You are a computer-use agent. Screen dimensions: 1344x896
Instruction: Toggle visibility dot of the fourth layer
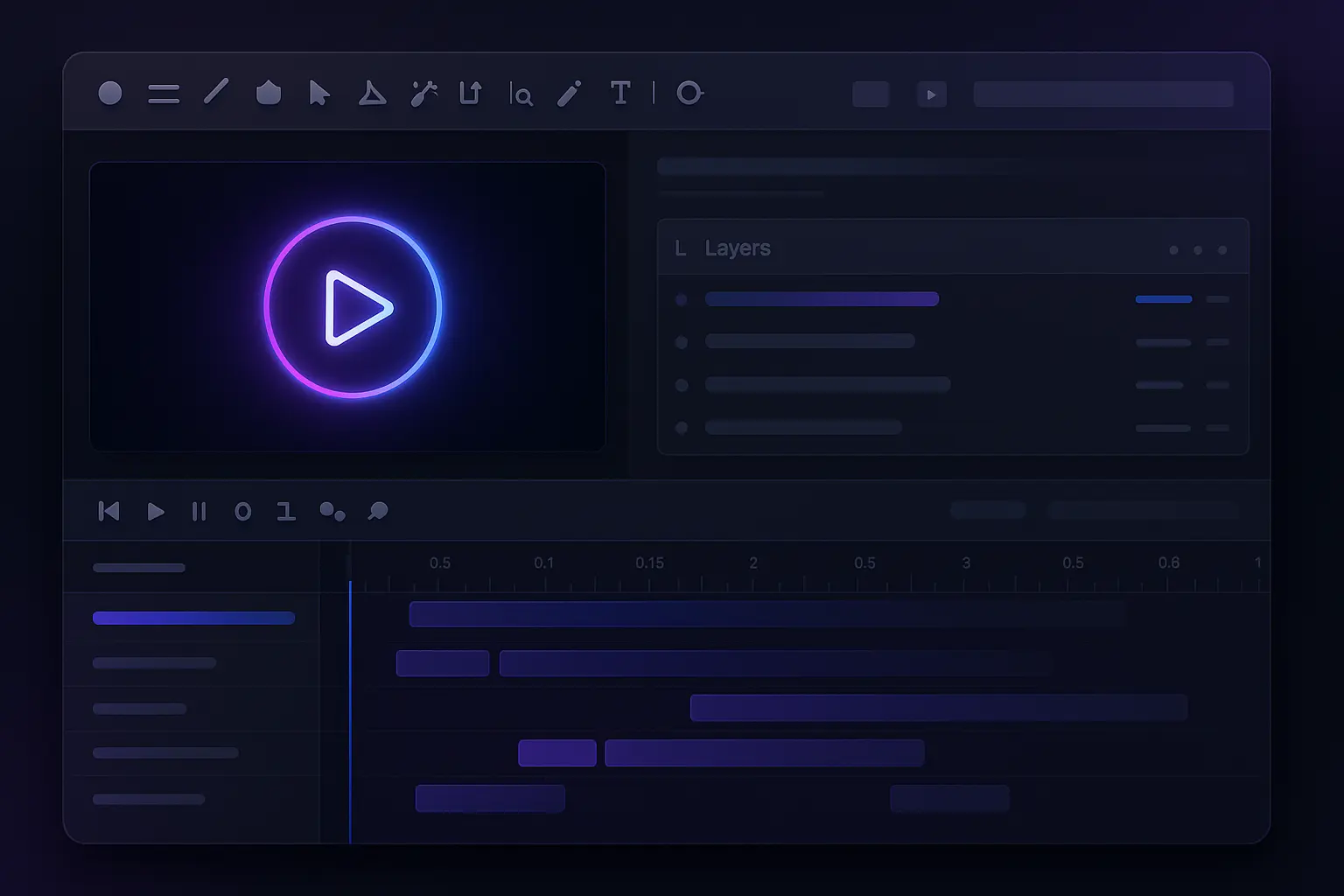pyautogui.click(x=682, y=428)
